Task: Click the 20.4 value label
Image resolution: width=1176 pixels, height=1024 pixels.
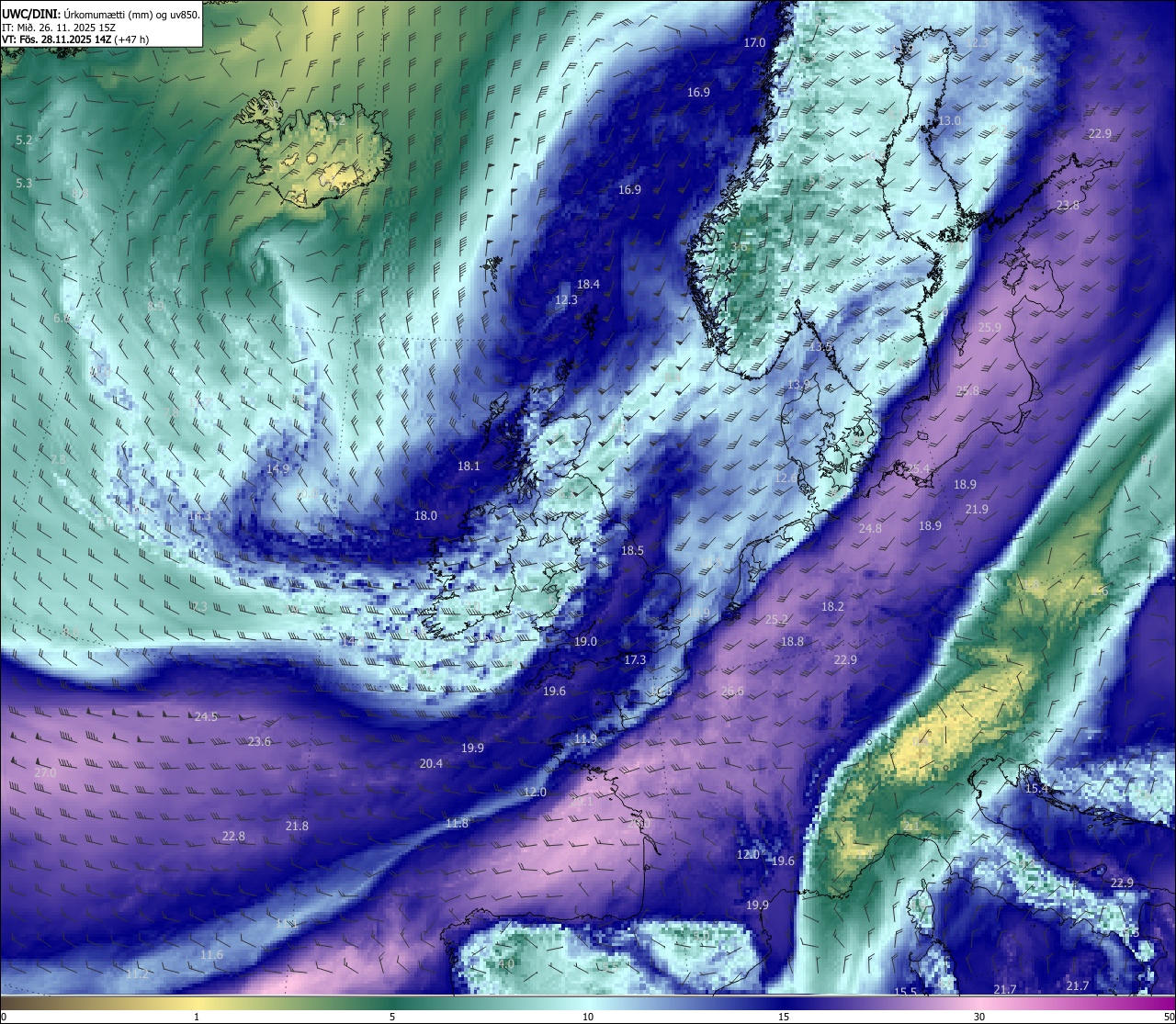Action: click(431, 763)
